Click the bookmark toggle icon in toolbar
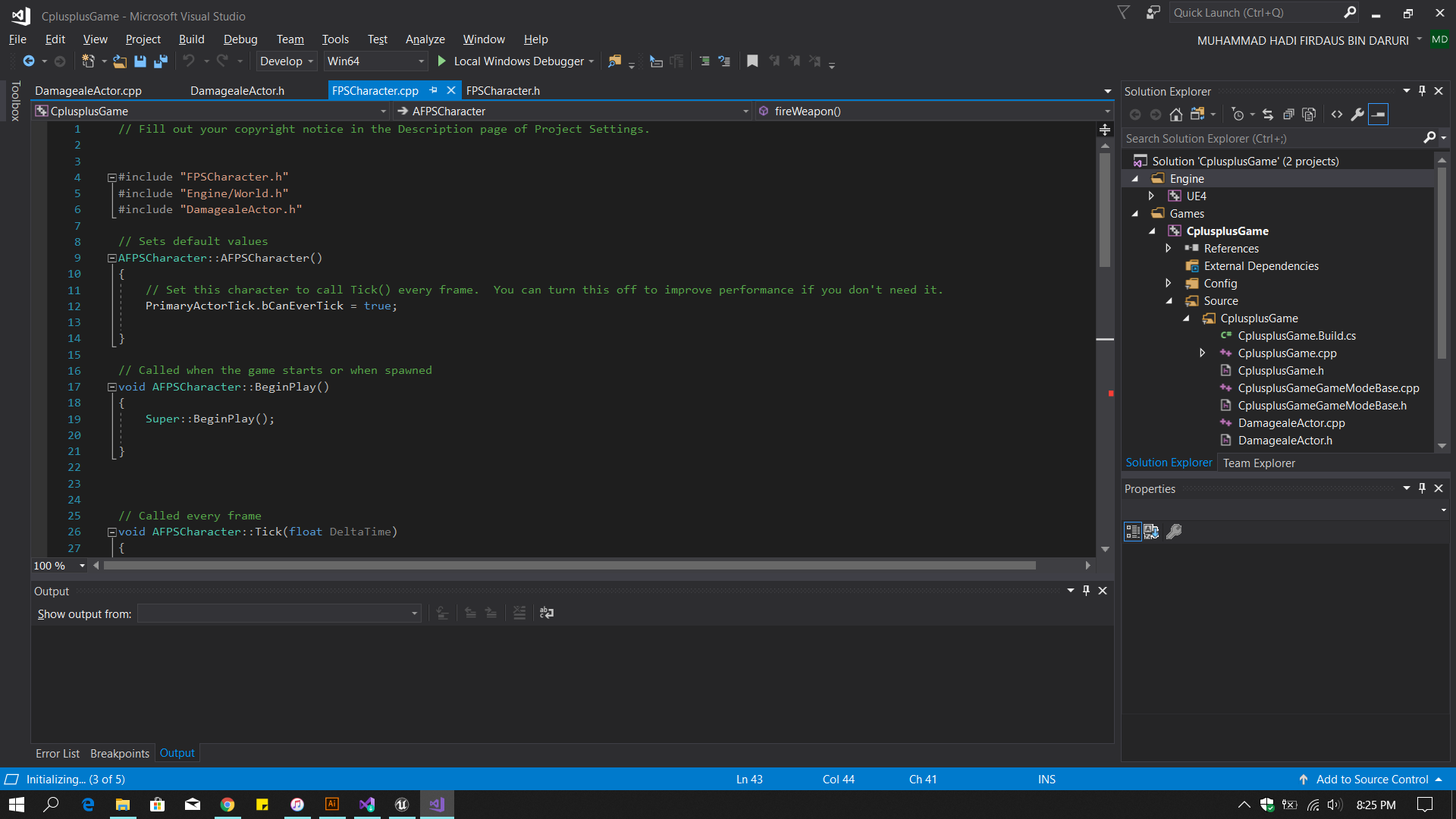The width and height of the screenshot is (1456, 819). 752,61
